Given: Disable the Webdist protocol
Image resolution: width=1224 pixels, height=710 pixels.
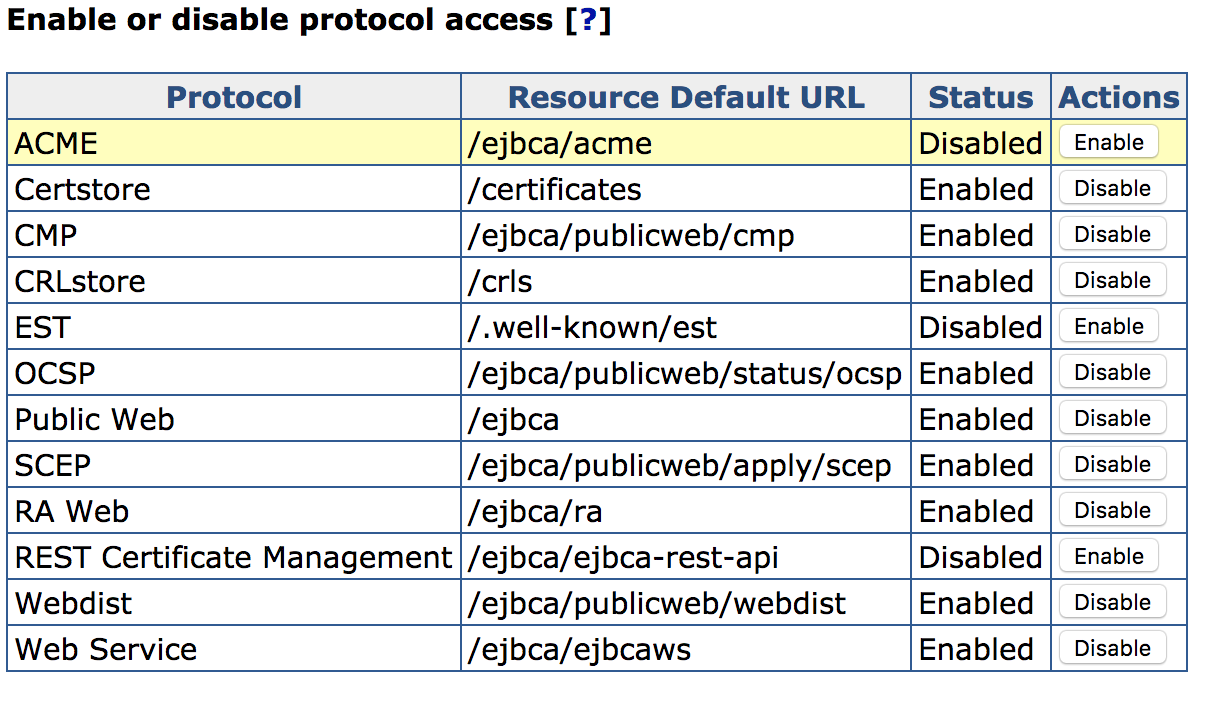Looking at the screenshot, I should click(x=1112, y=603).
